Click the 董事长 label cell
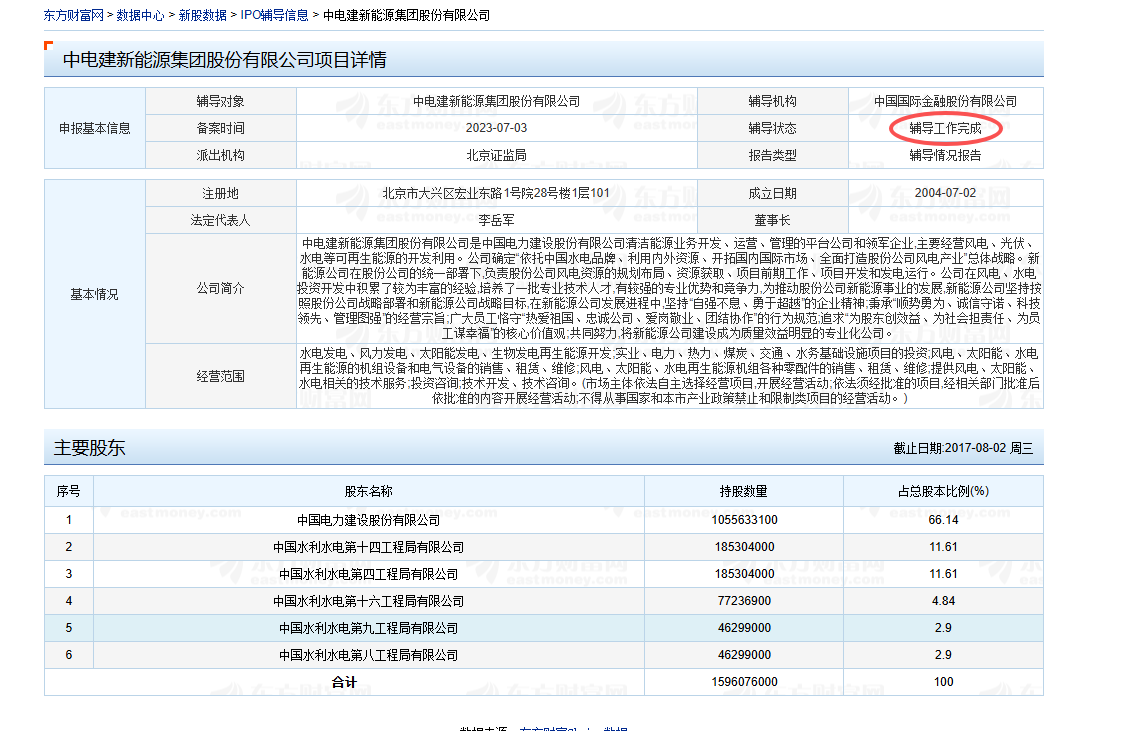Screen dimensions: 1145x731 tap(773, 220)
